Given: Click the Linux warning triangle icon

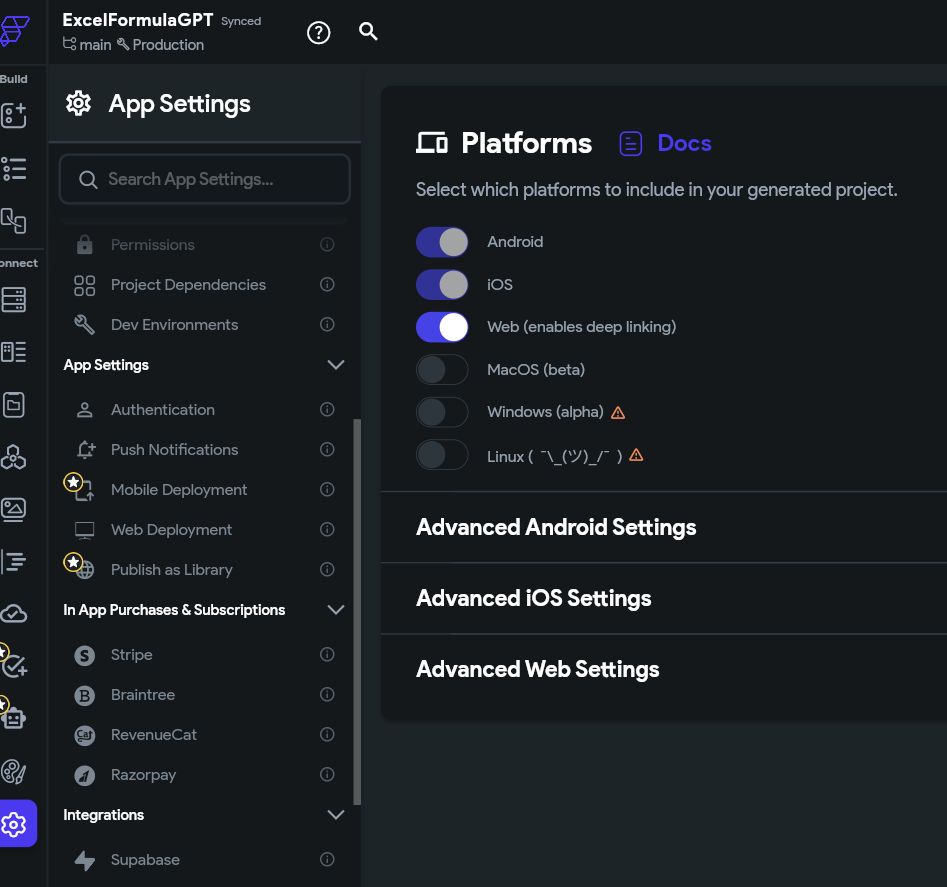Looking at the screenshot, I should click(636, 455).
